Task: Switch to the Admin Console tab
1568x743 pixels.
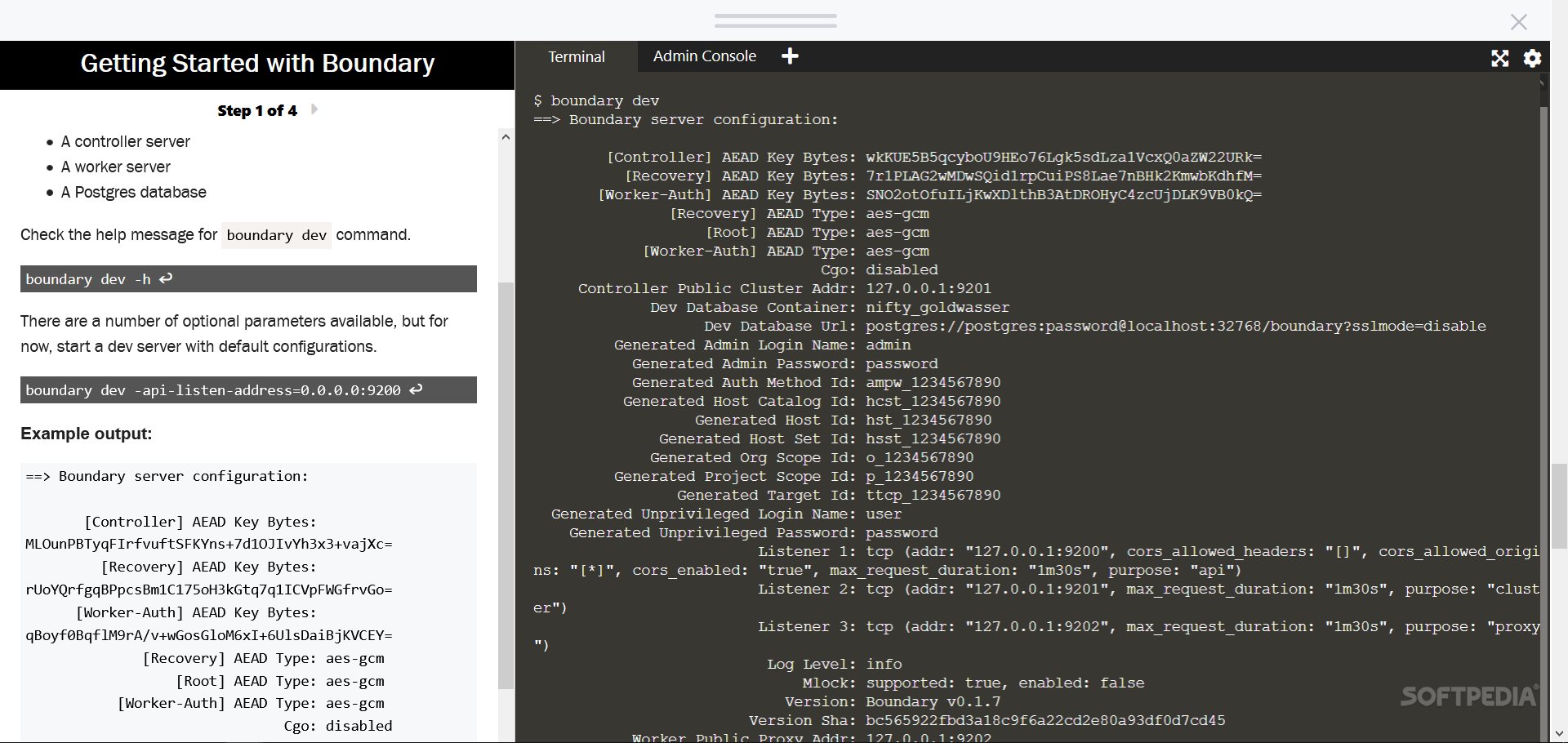Action: click(705, 56)
